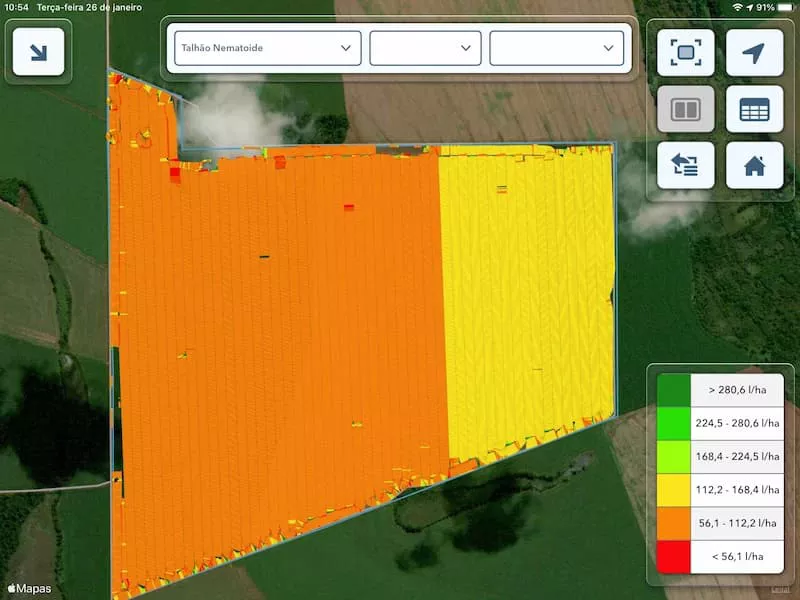The height and width of the screenshot is (600, 800).
Task: Tap the yellow application zone on map
Action: 525,300
